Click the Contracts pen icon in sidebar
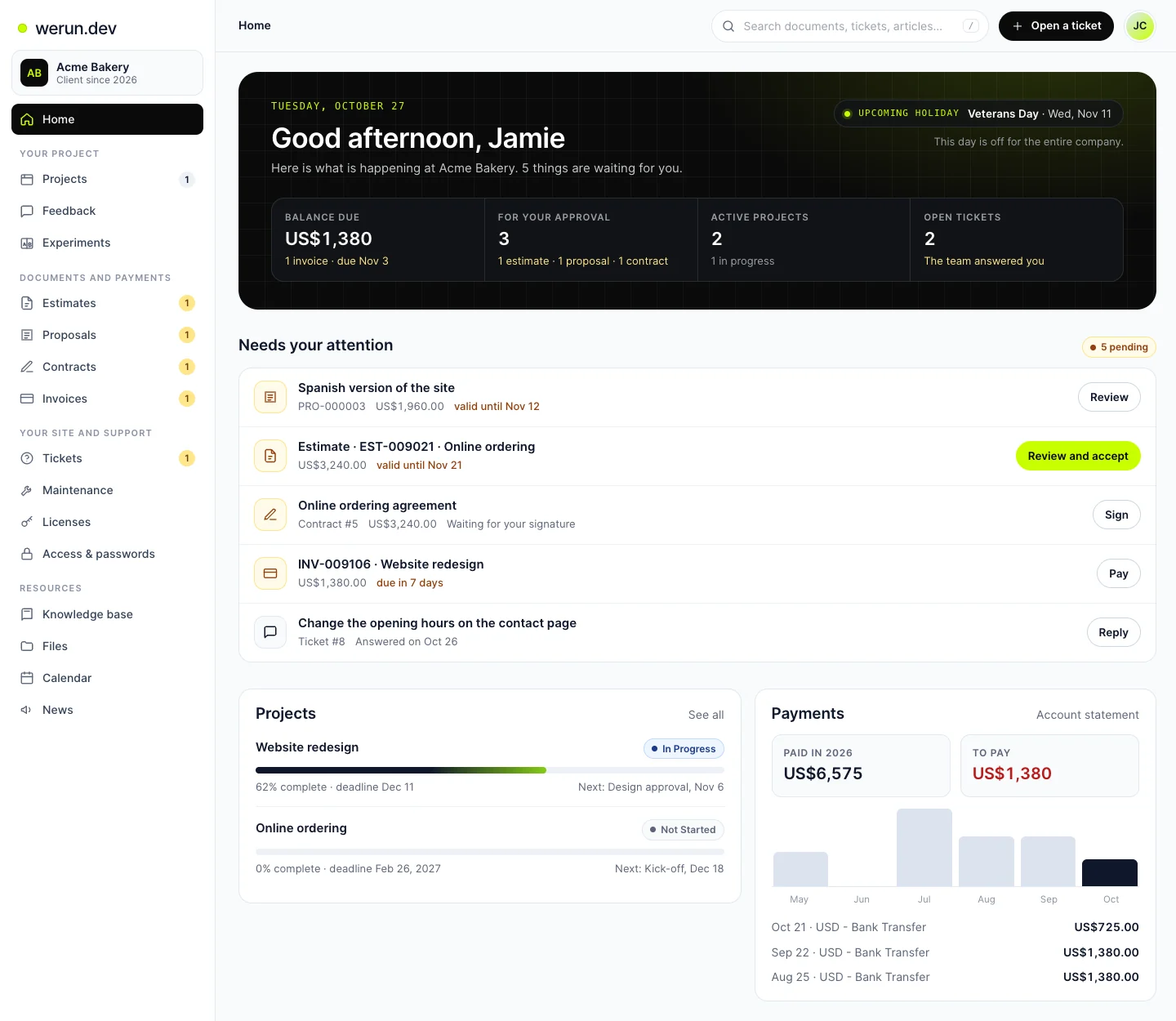The image size is (1176, 1021). (x=27, y=367)
